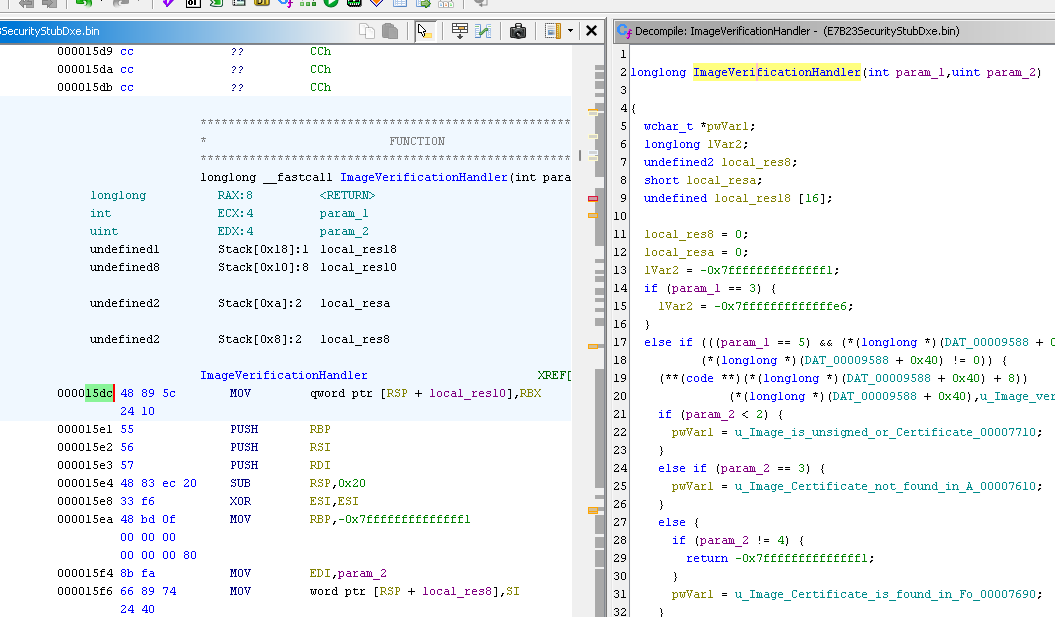
Task: Click the red marker in the listing margin
Action: pyautogui.click(x=593, y=198)
